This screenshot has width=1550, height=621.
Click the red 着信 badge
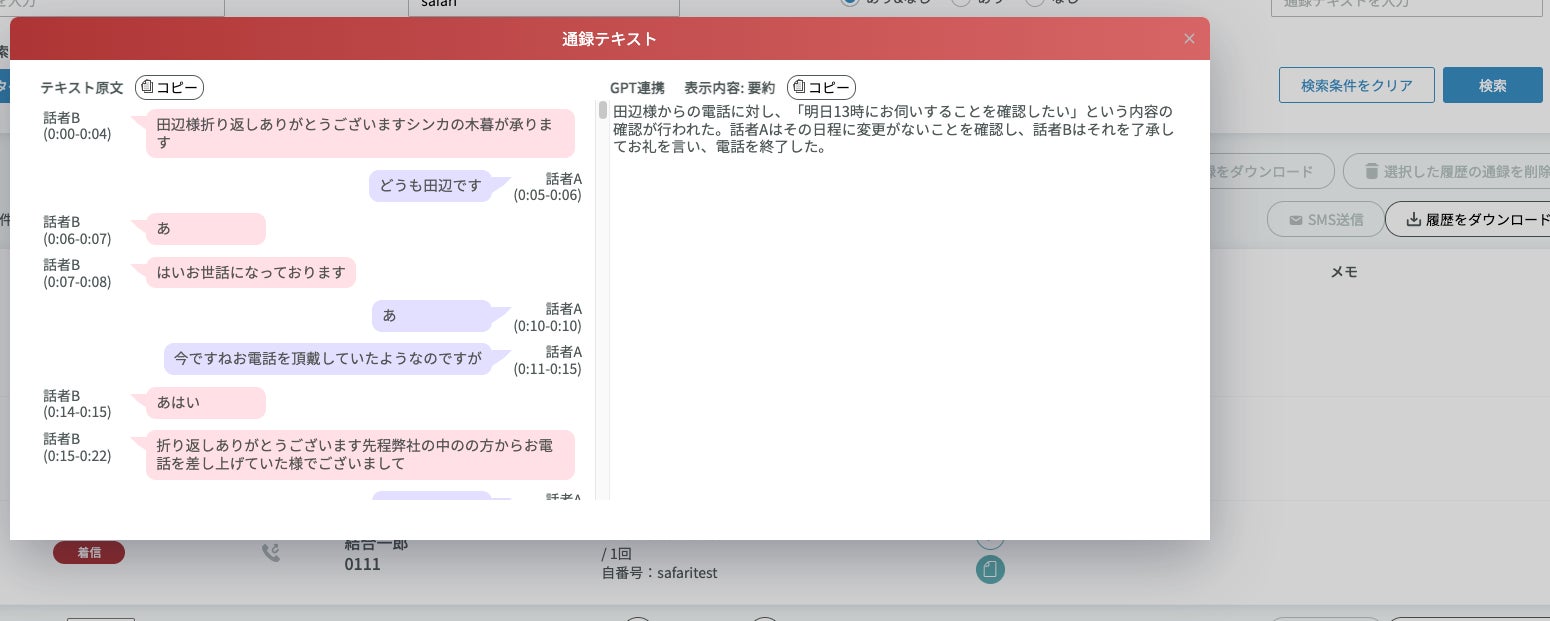pos(89,551)
